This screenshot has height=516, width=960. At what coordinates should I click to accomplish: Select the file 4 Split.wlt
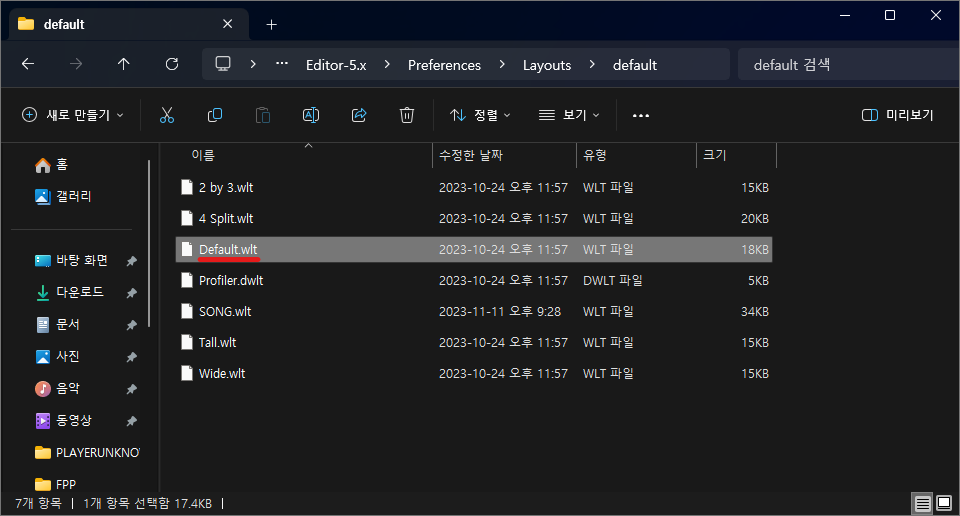474,219
